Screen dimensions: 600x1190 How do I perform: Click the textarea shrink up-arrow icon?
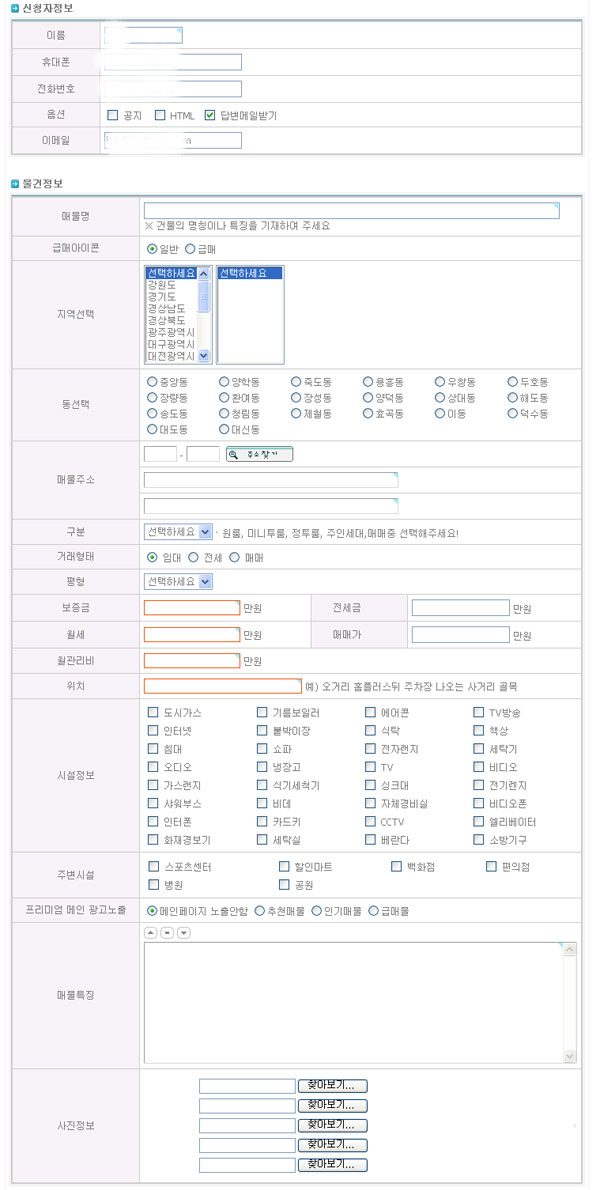(x=150, y=933)
